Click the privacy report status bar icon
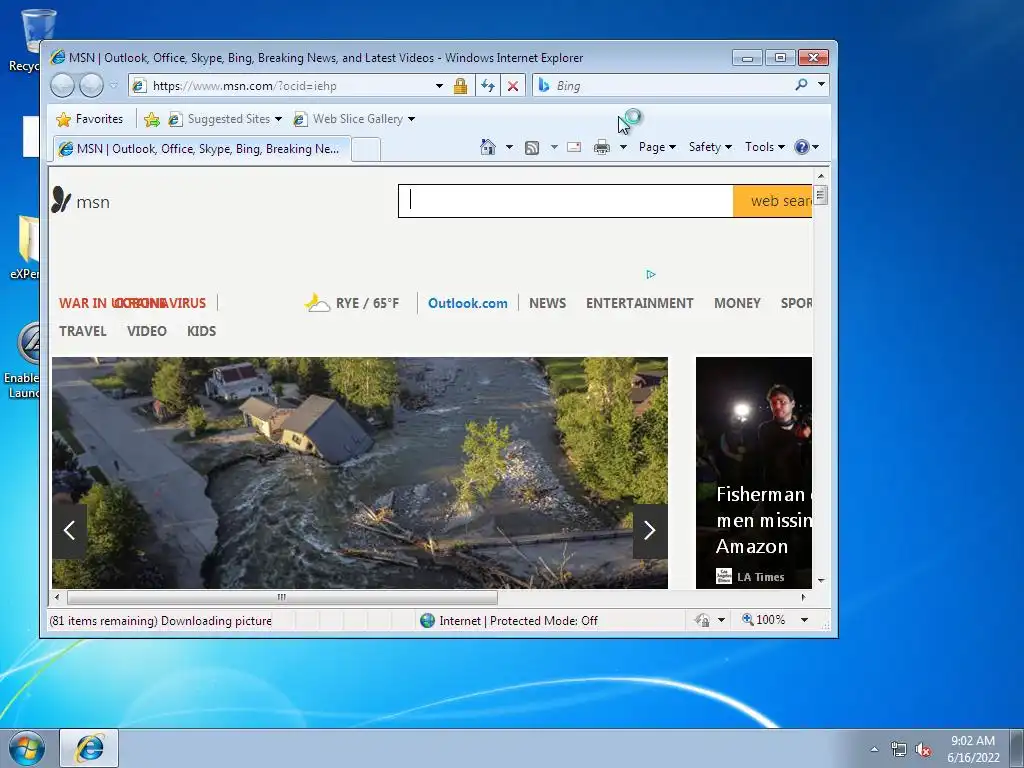The height and width of the screenshot is (768, 1024). coord(703,620)
